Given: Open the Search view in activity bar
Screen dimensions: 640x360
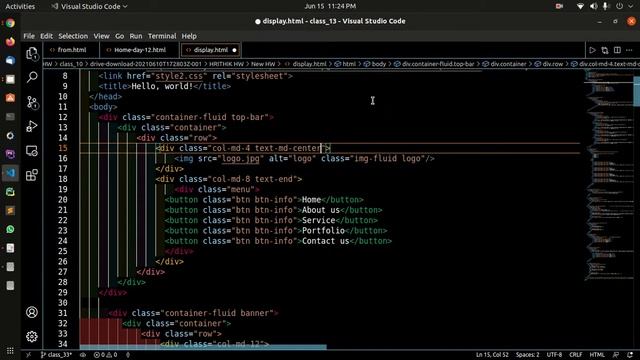Looking at the screenshot, I should click(32, 77).
